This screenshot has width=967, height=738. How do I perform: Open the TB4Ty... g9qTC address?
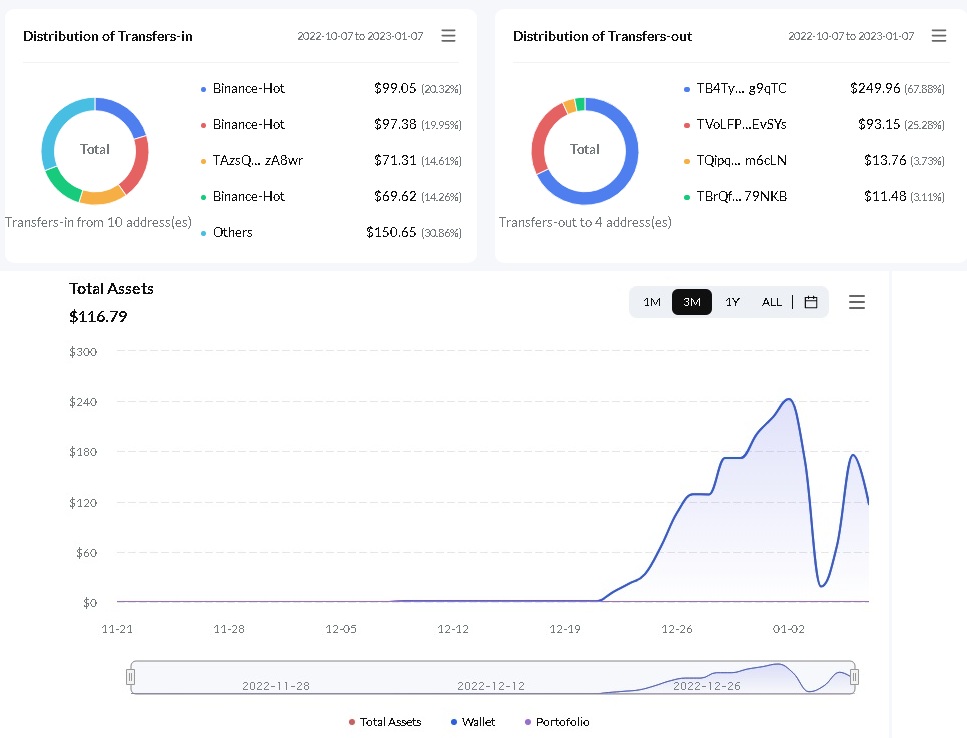(741, 88)
